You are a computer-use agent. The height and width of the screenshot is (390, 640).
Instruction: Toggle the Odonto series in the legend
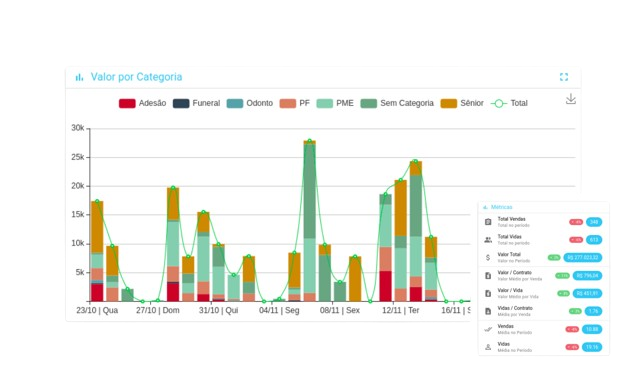[250, 103]
